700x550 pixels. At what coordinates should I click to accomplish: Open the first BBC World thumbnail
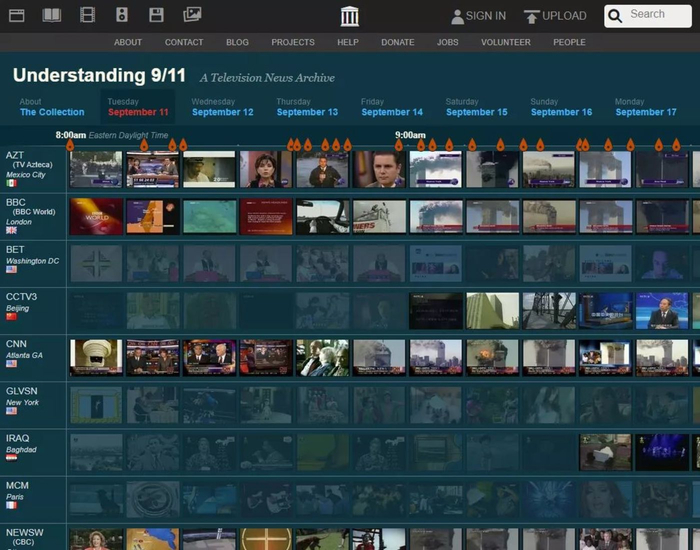pos(96,216)
